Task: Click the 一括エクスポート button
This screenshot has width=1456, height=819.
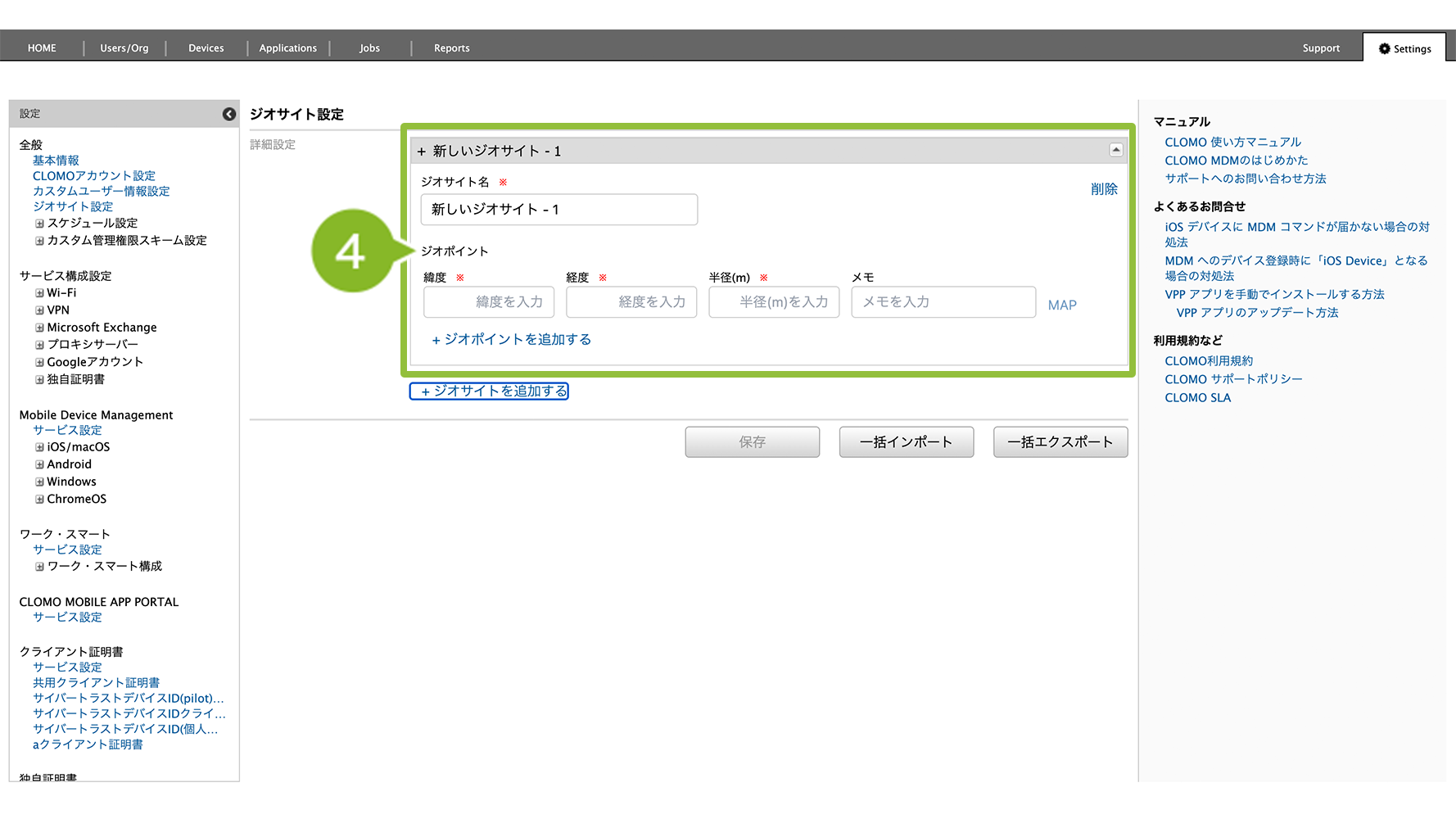Action: click(x=1060, y=442)
